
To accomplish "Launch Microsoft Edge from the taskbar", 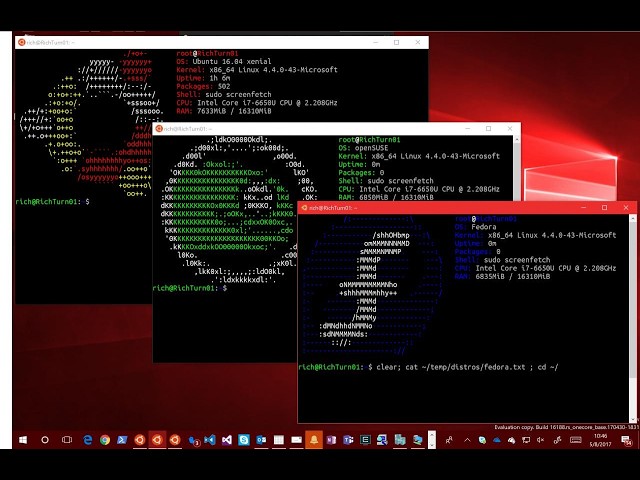I will click(x=87, y=440).
